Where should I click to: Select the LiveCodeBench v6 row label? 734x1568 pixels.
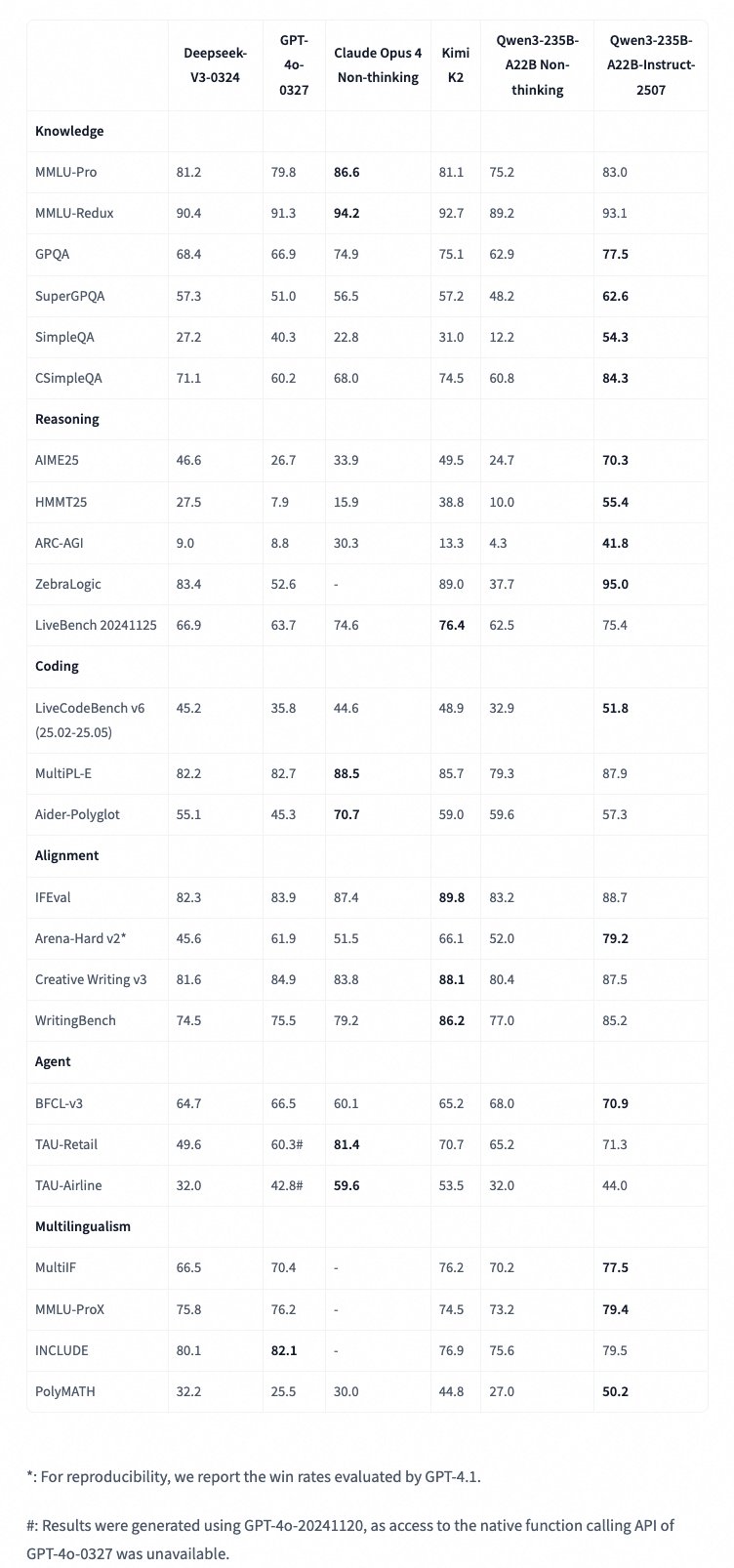(x=90, y=720)
